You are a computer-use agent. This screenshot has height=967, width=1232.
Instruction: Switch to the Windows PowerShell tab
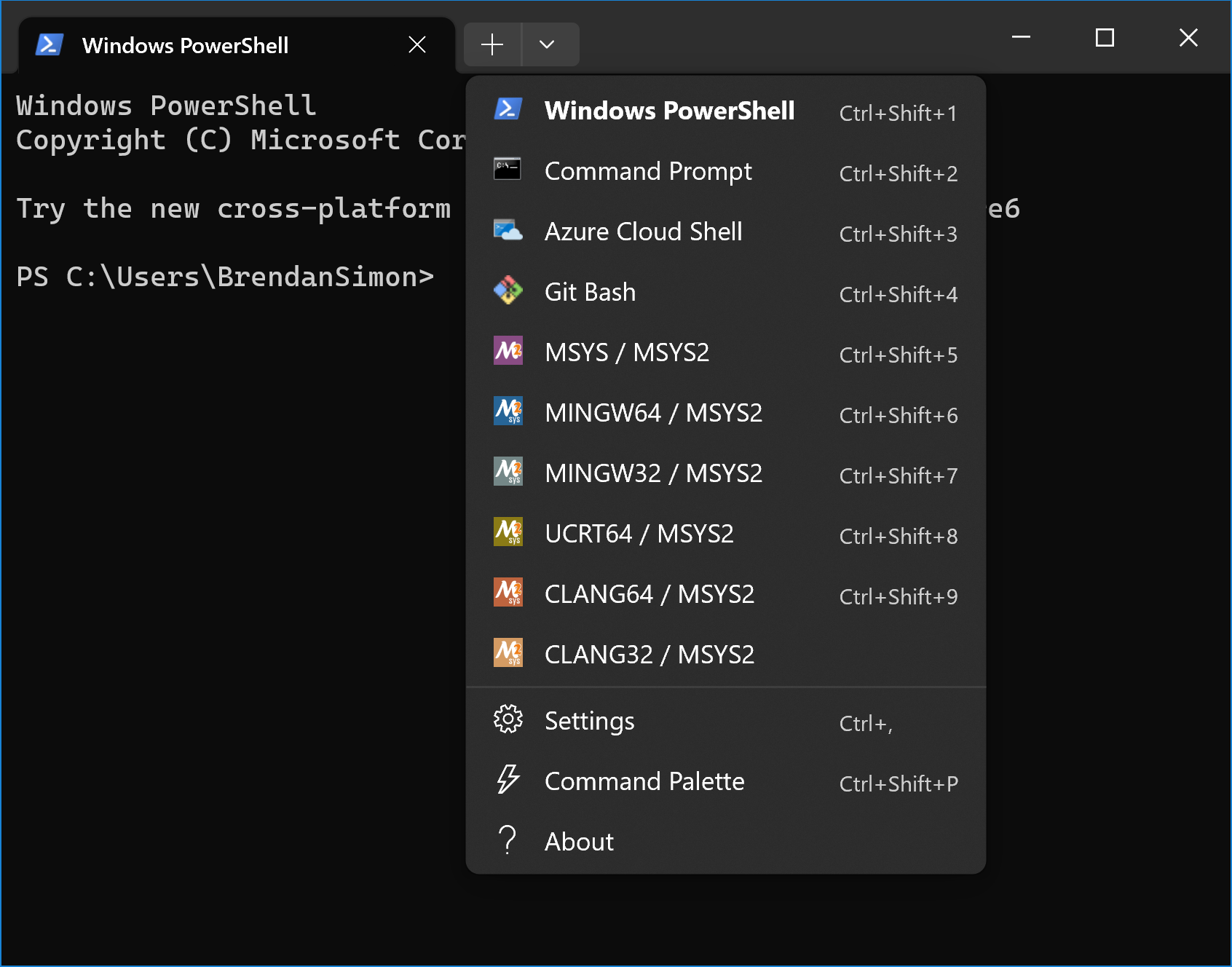186,45
